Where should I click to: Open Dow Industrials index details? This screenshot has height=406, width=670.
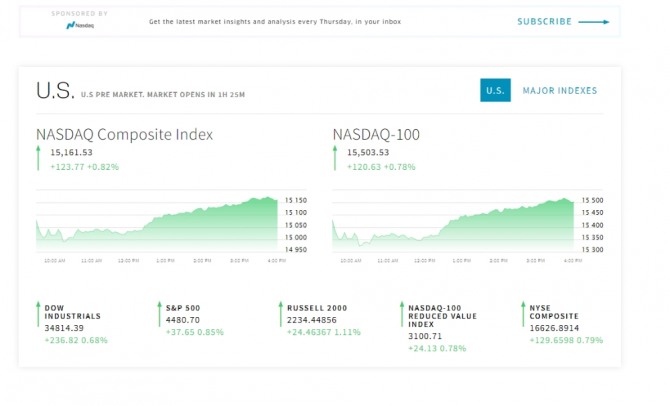pos(73,312)
